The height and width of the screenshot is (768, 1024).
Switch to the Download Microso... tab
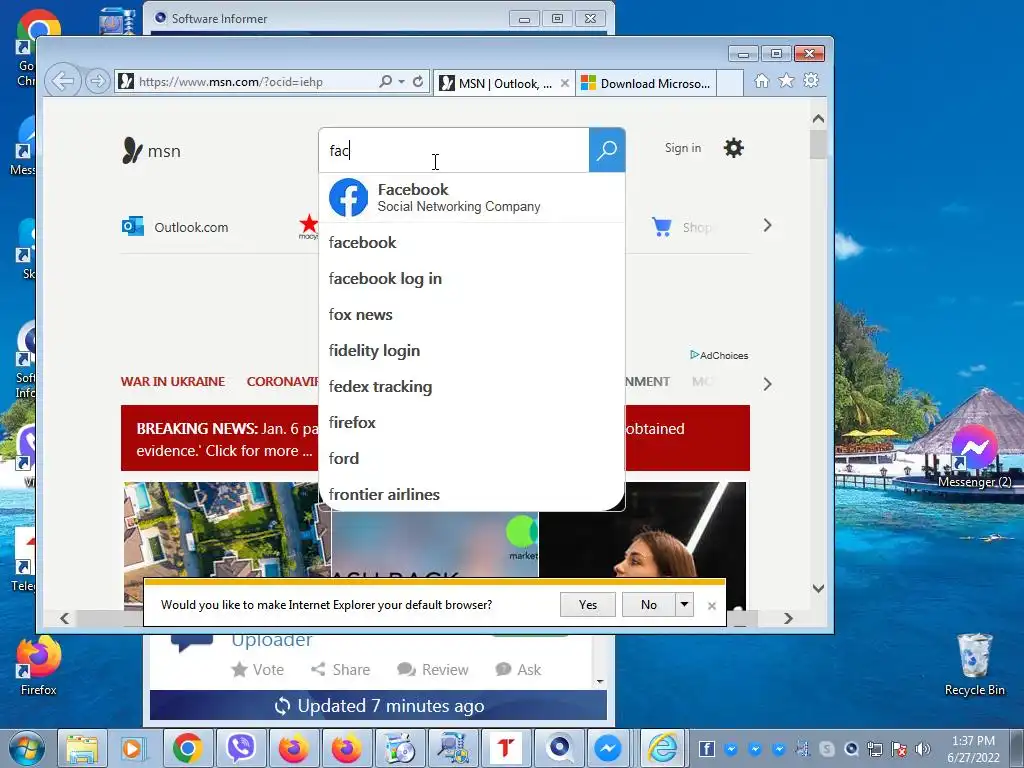647,84
